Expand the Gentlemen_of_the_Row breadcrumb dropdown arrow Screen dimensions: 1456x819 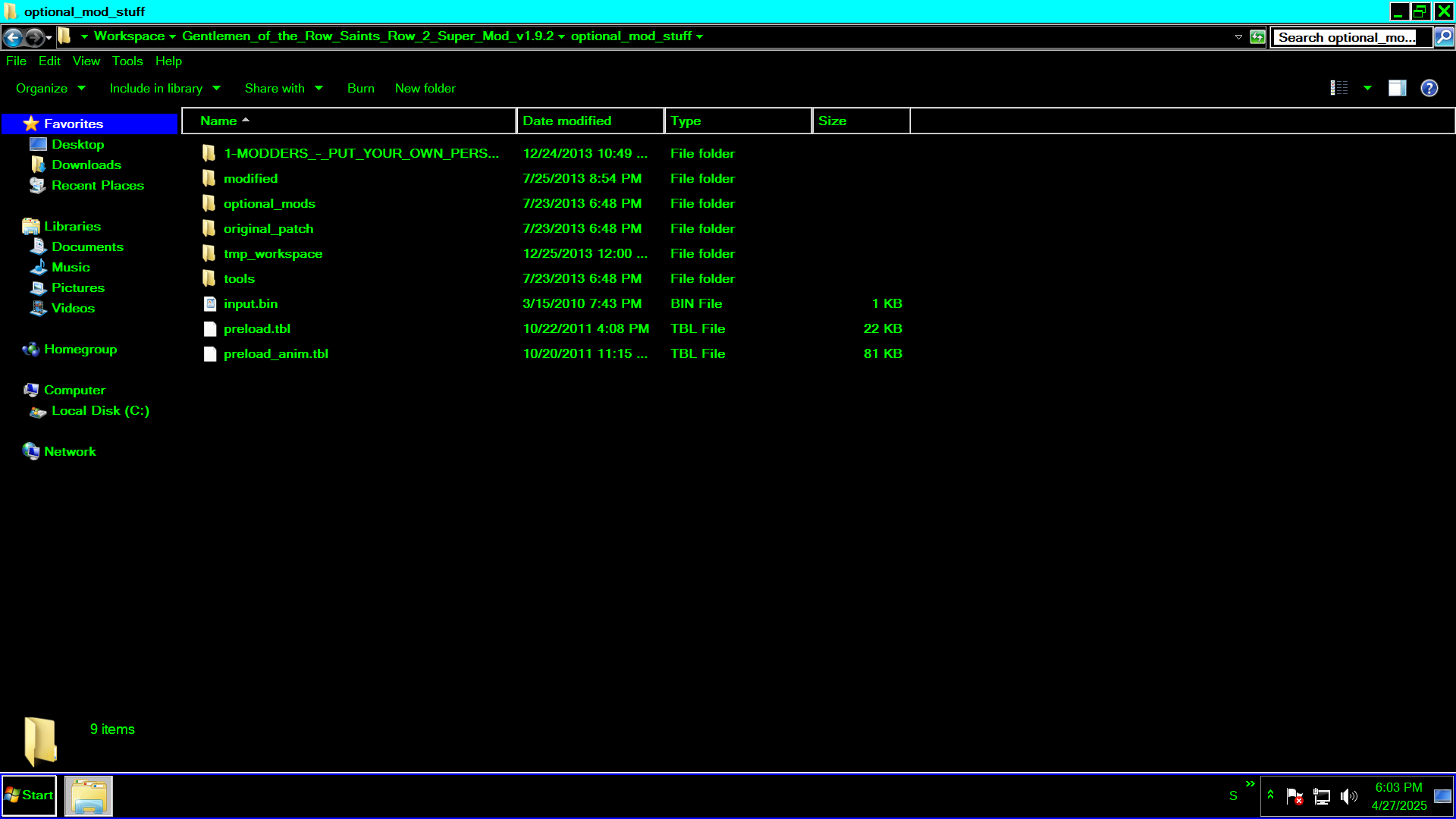coord(561,36)
